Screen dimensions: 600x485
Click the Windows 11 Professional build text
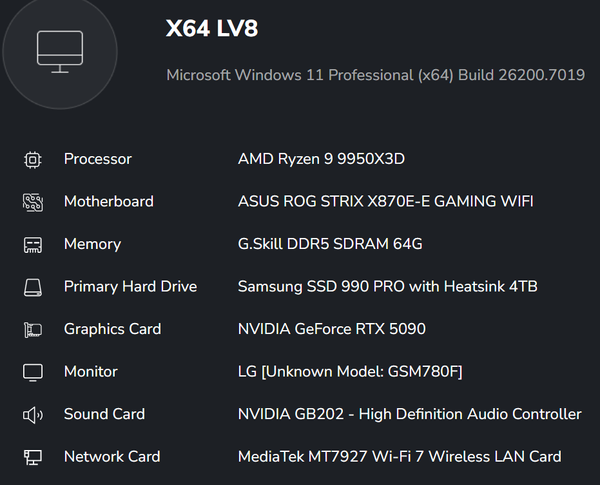tap(375, 75)
